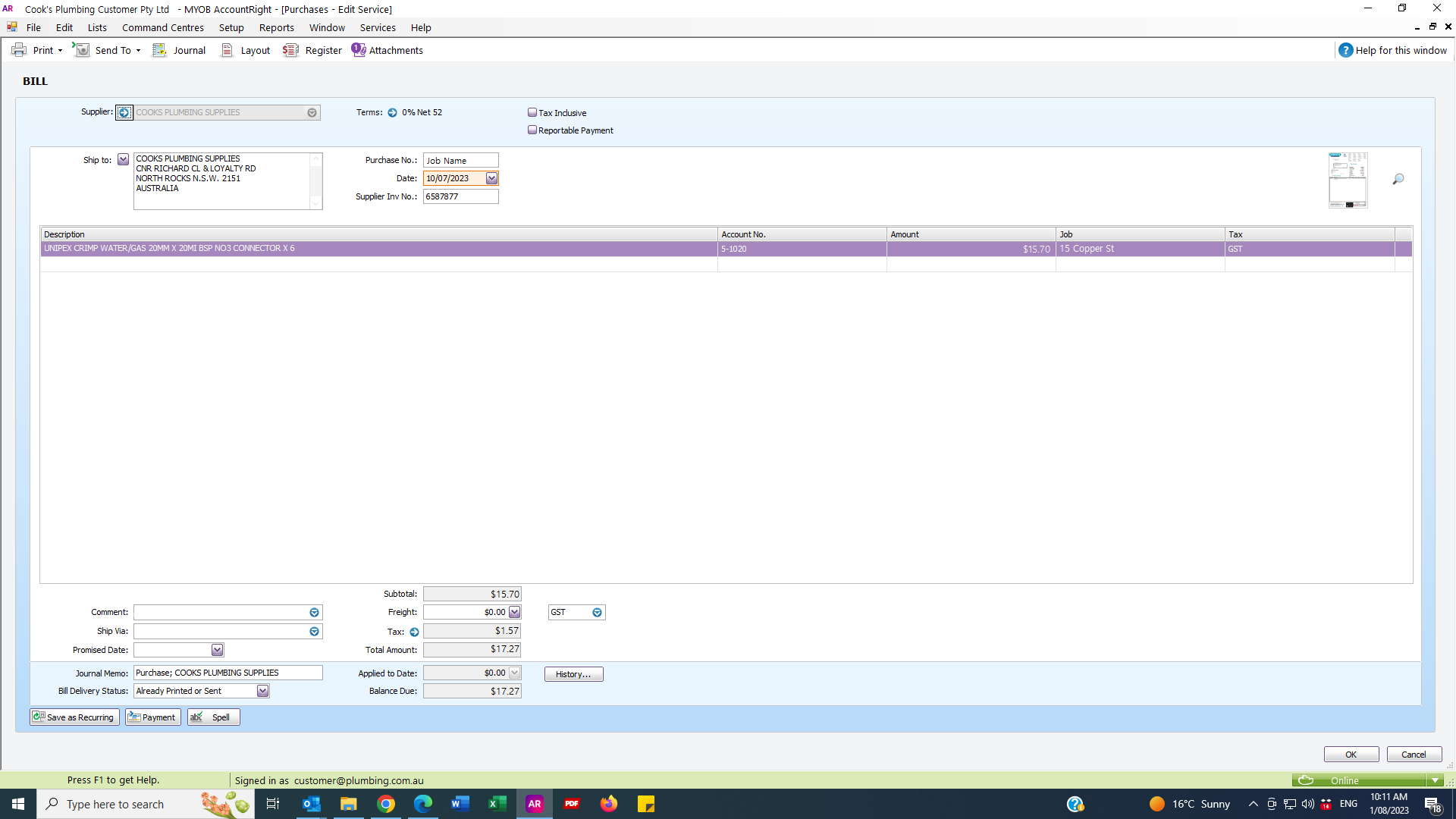Open the Send To dropdown arrow
The width and height of the screenshot is (1456, 819).
tap(138, 51)
